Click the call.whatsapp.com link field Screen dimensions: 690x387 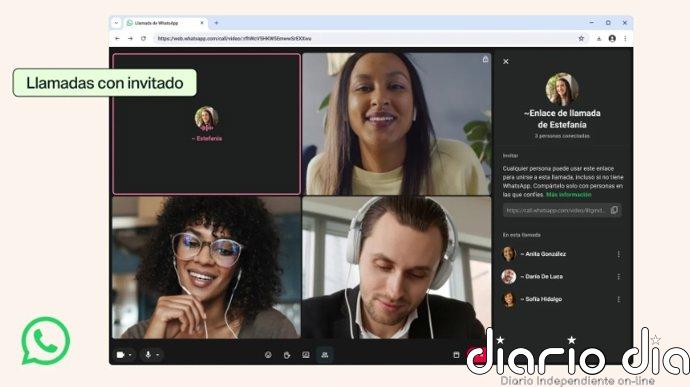[562, 210]
